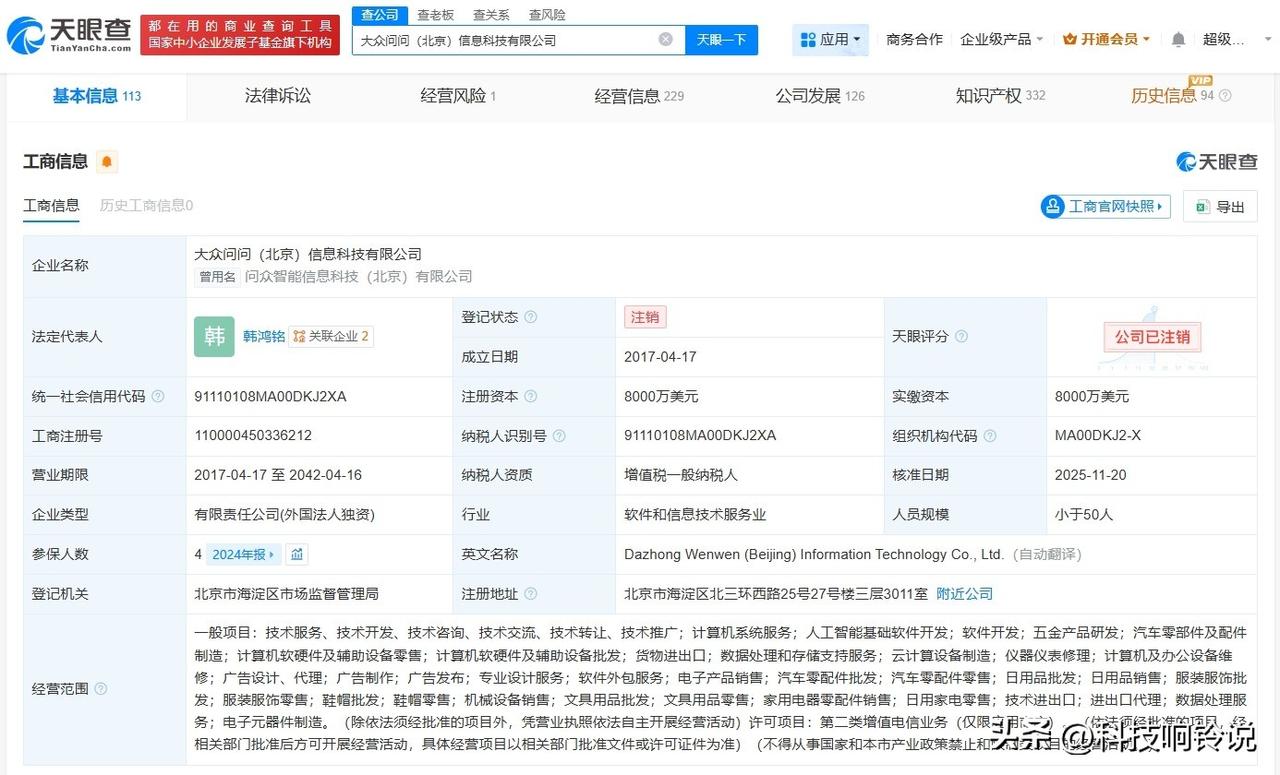Open the 工商官网快照 snapshot

1105,207
